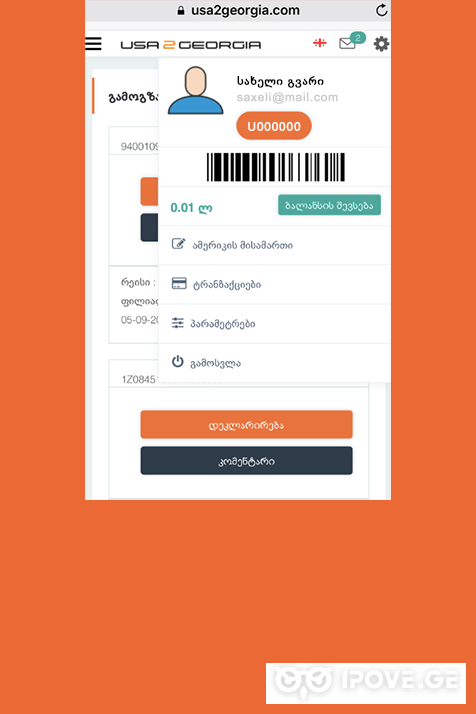Image resolution: width=476 pixels, height=714 pixels.
Task: Click the orange დეკლარირება button
Action: [246, 425]
